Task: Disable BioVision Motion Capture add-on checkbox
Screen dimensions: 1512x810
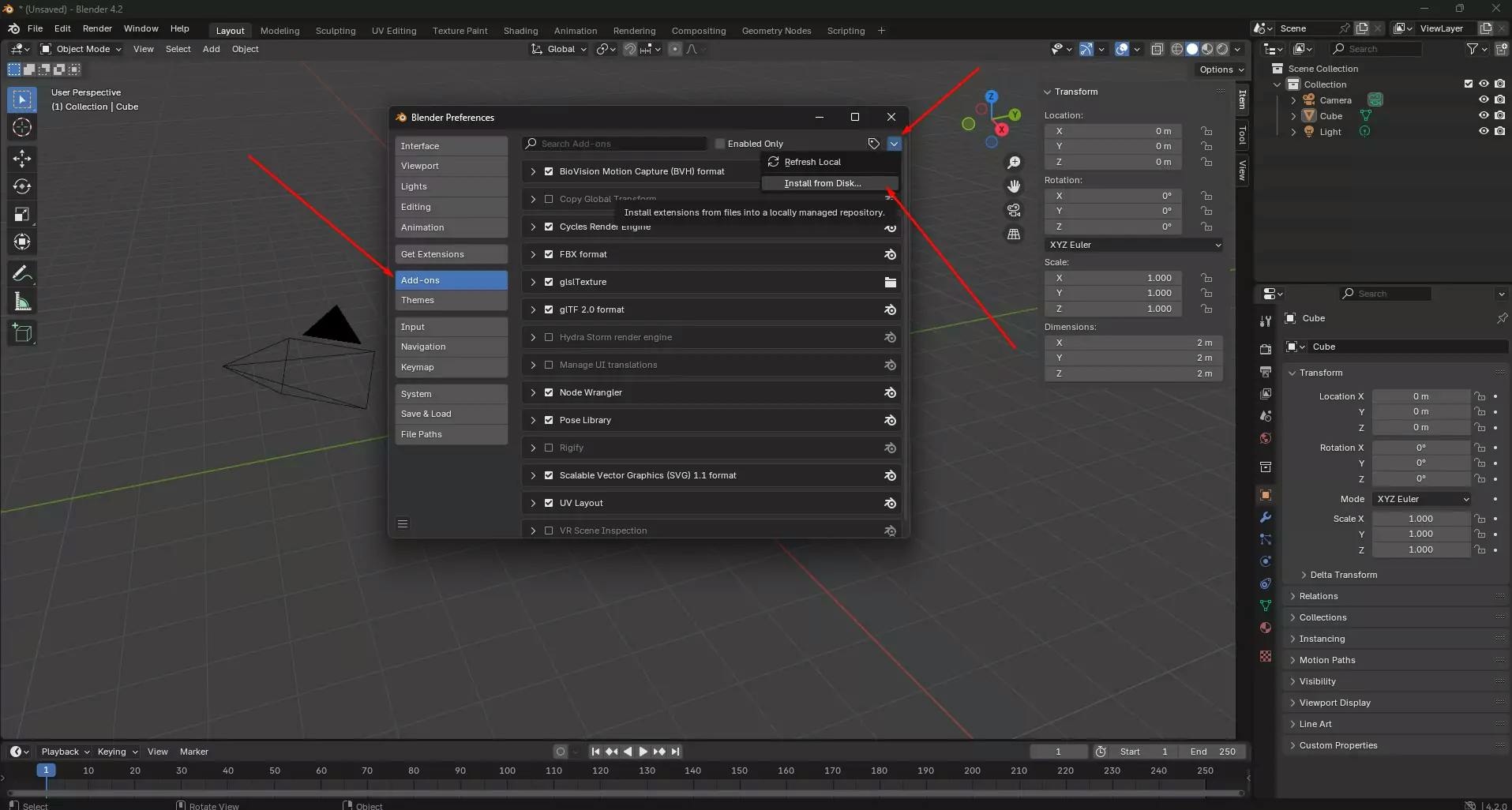Action: [x=549, y=171]
